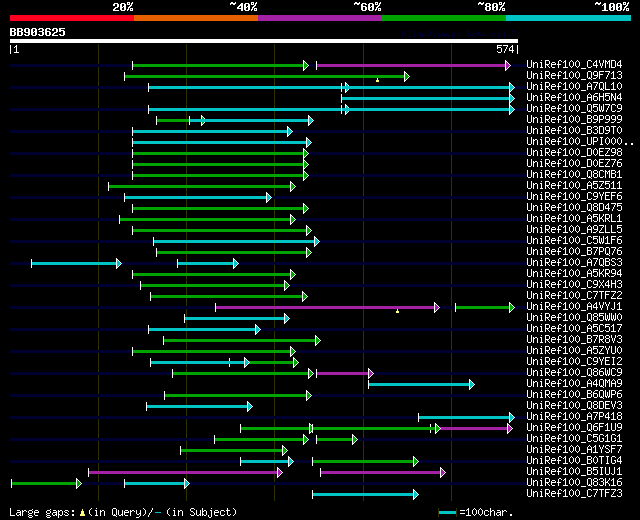The height and width of the screenshot is (520, 640).
Task: Click the cyan alignment bar in C7TFZ3 row
Action: [x=365, y=495]
